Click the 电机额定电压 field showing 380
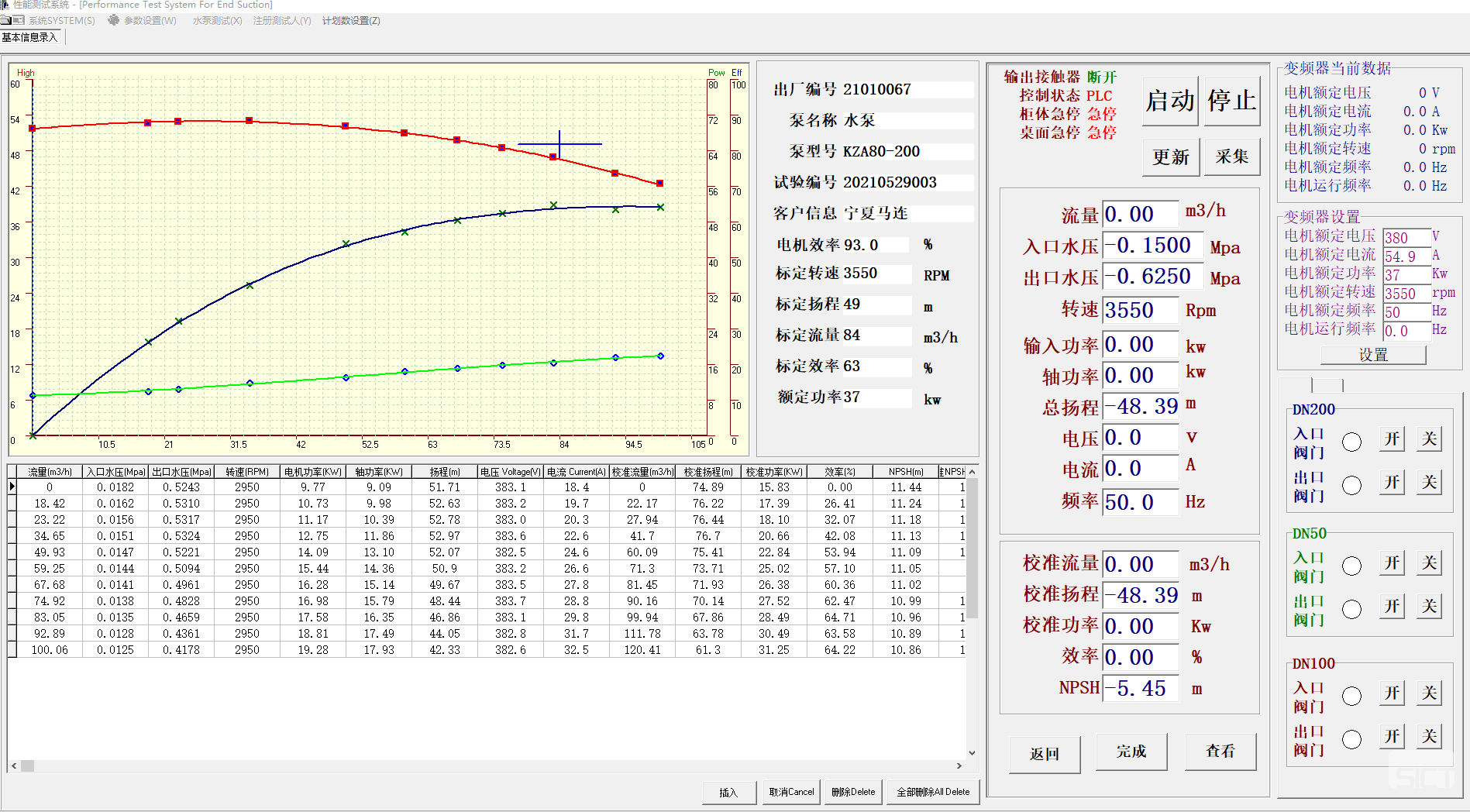 tap(1406, 238)
